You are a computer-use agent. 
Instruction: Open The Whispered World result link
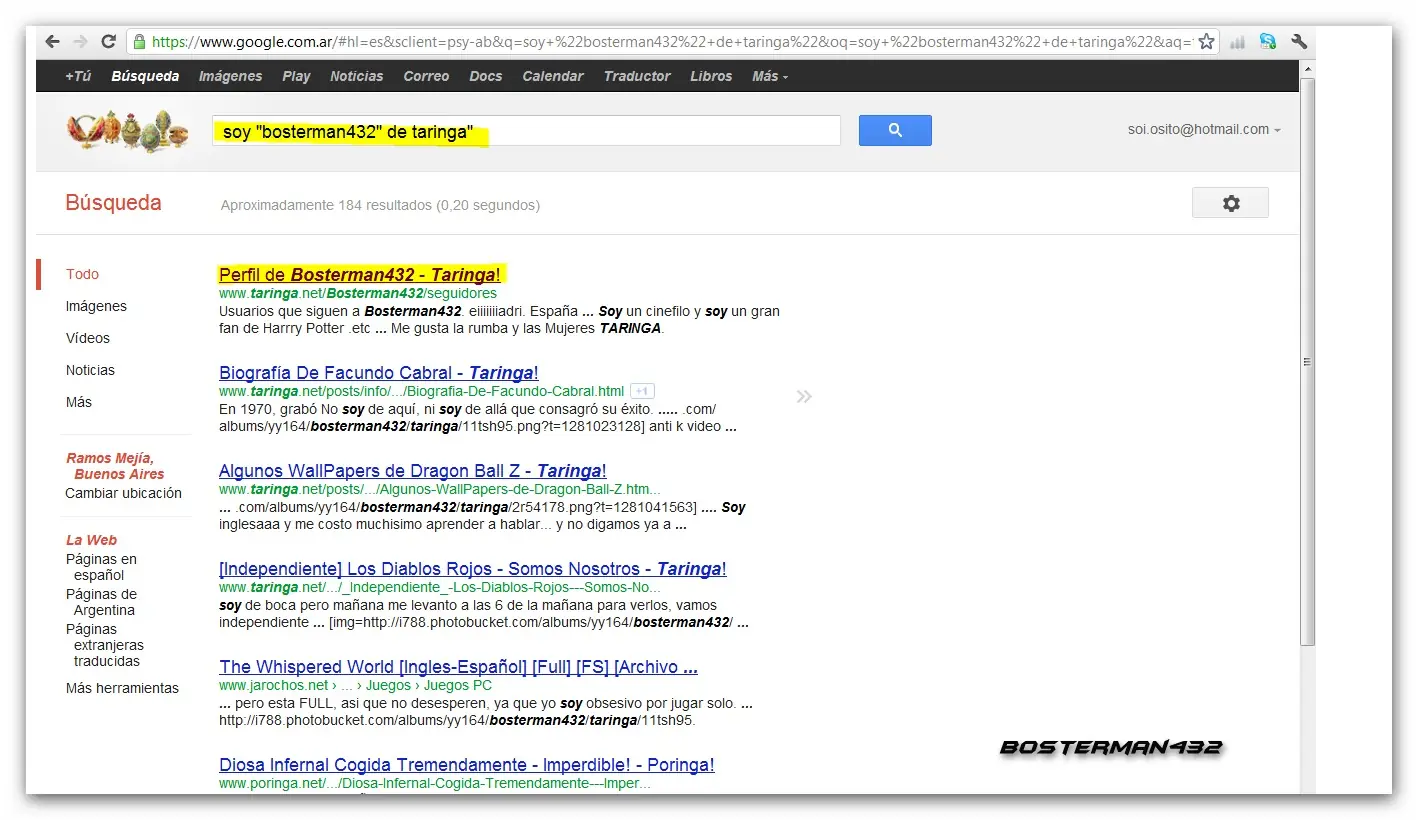[458, 667]
